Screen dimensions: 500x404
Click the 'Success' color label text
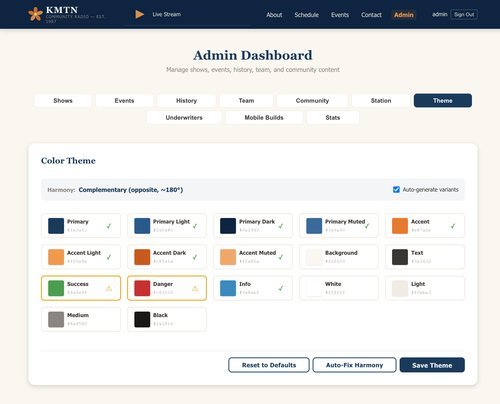click(x=78, y=284)
